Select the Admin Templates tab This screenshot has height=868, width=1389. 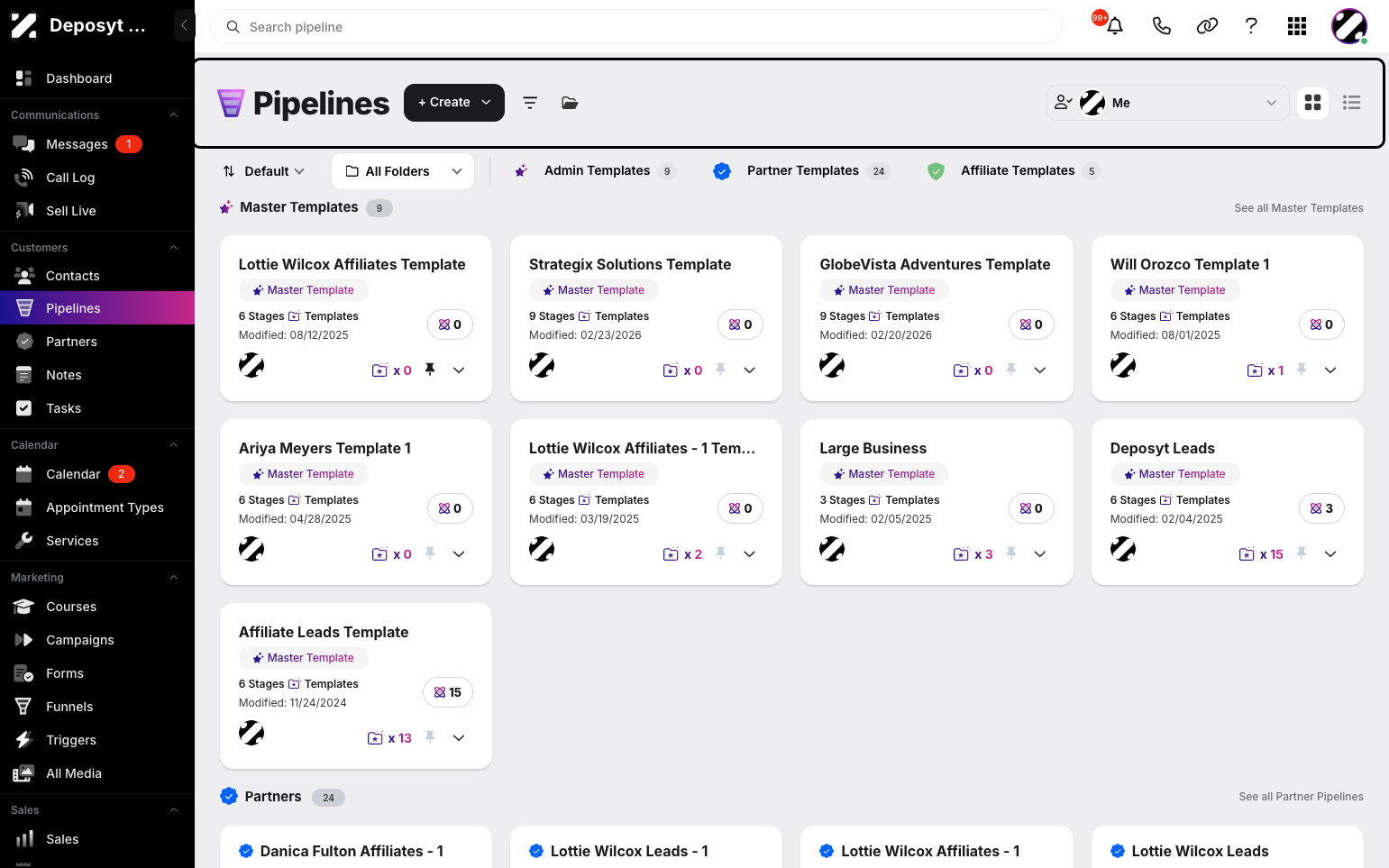[x=594, y=170]
